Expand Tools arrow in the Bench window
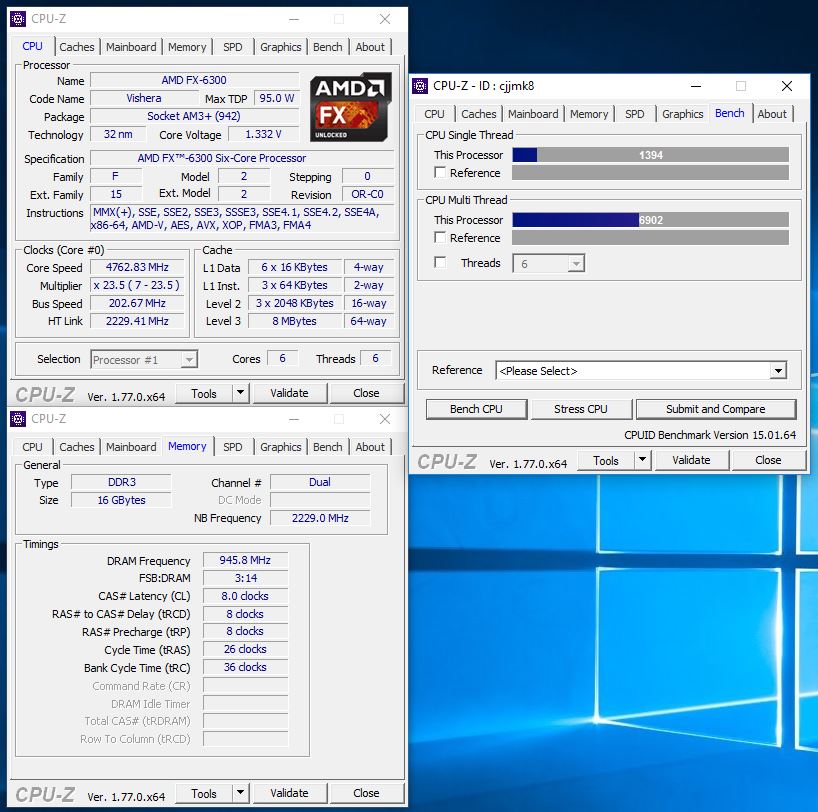Image resolution: width=818 pixels, height=812 pixels. [x=643, y=460]
